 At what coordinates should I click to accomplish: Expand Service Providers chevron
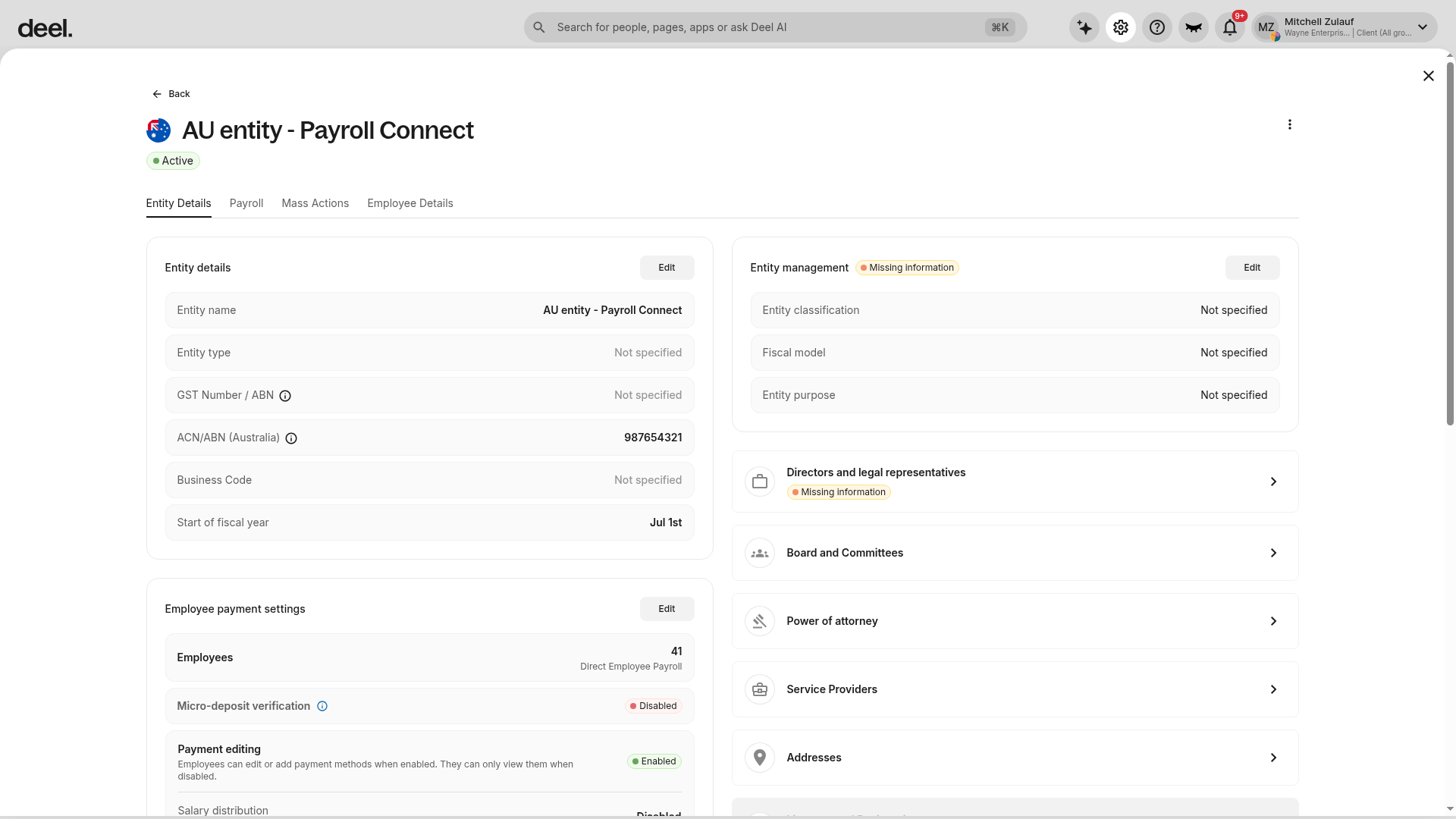[x=1274, y=689]
